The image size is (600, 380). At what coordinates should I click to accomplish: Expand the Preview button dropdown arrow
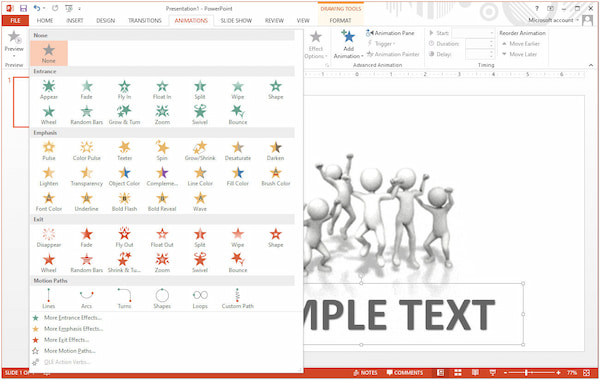point(14,56)
